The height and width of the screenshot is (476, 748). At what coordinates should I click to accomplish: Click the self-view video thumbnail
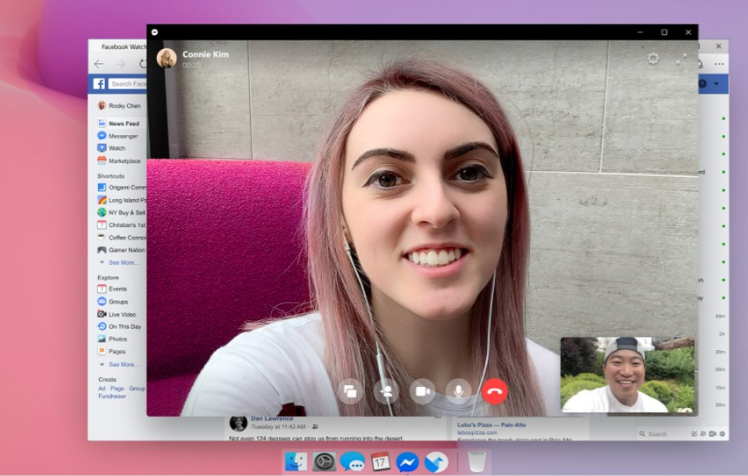point(628,374)
